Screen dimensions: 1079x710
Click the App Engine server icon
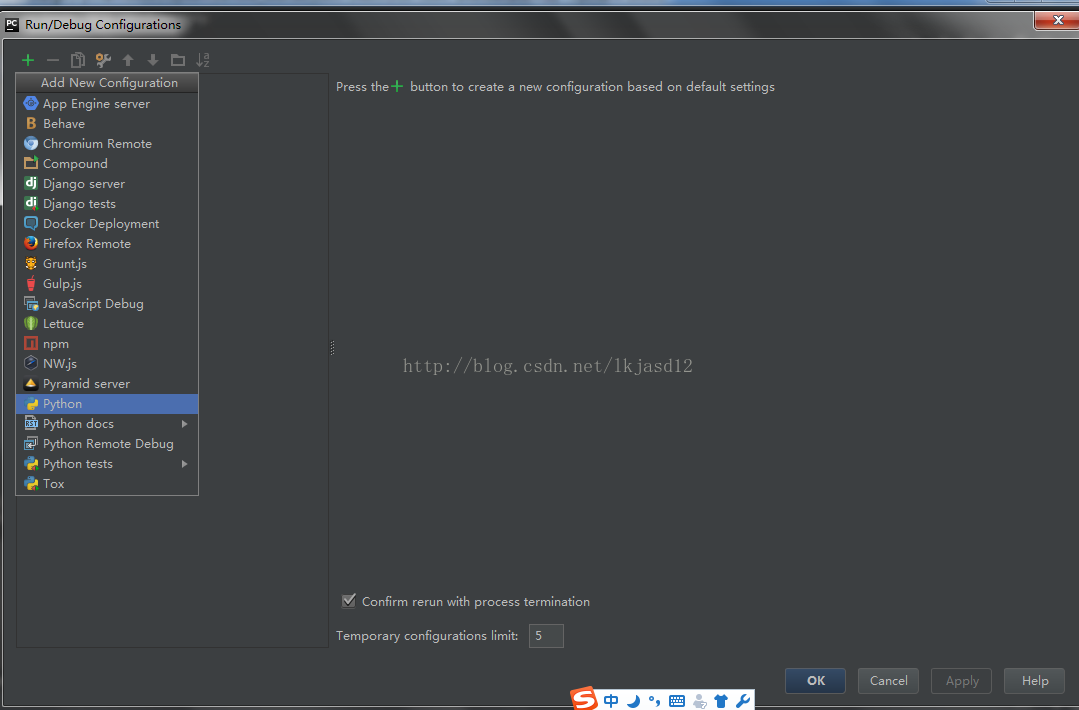pyautogui.click(x=31, y=104)
